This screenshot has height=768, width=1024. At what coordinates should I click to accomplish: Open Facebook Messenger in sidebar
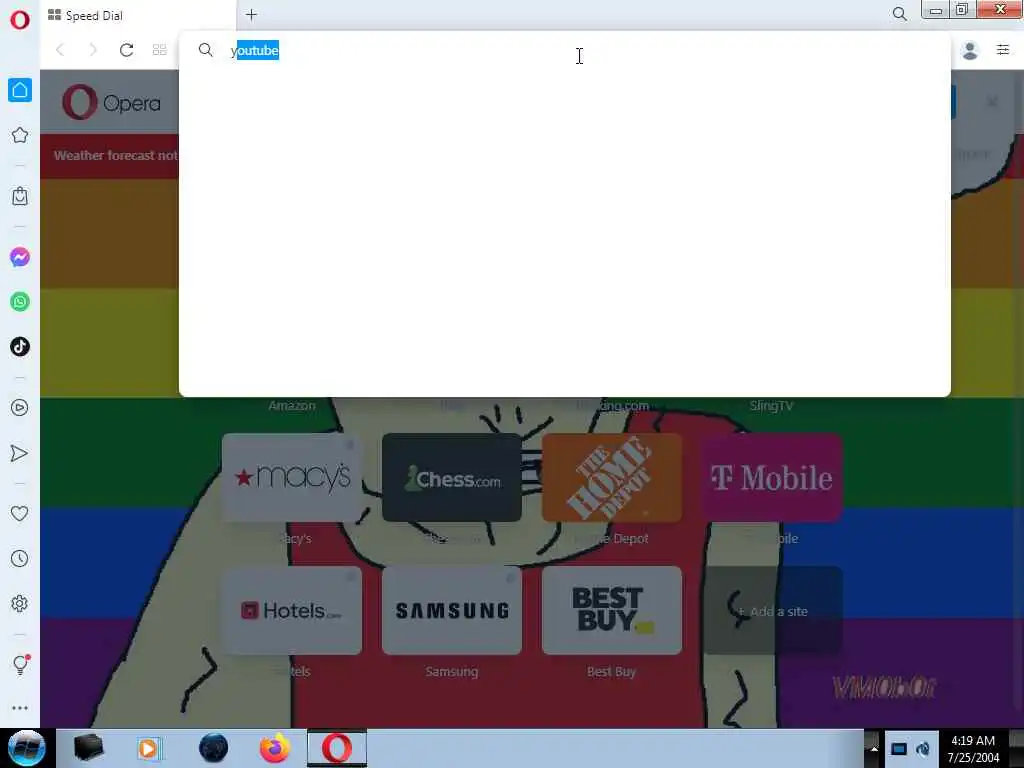pyautogui.click(x=20, y=257)
